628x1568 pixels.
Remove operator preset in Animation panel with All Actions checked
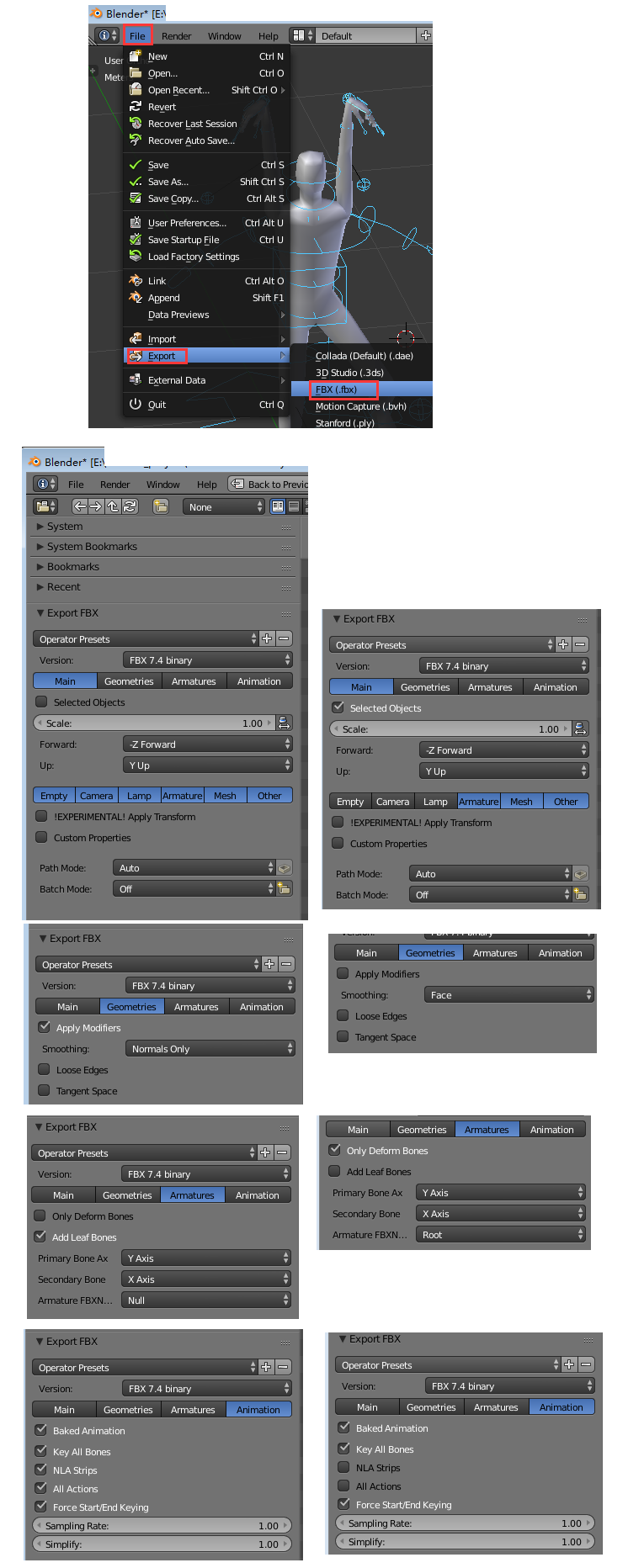(284, 1367)
